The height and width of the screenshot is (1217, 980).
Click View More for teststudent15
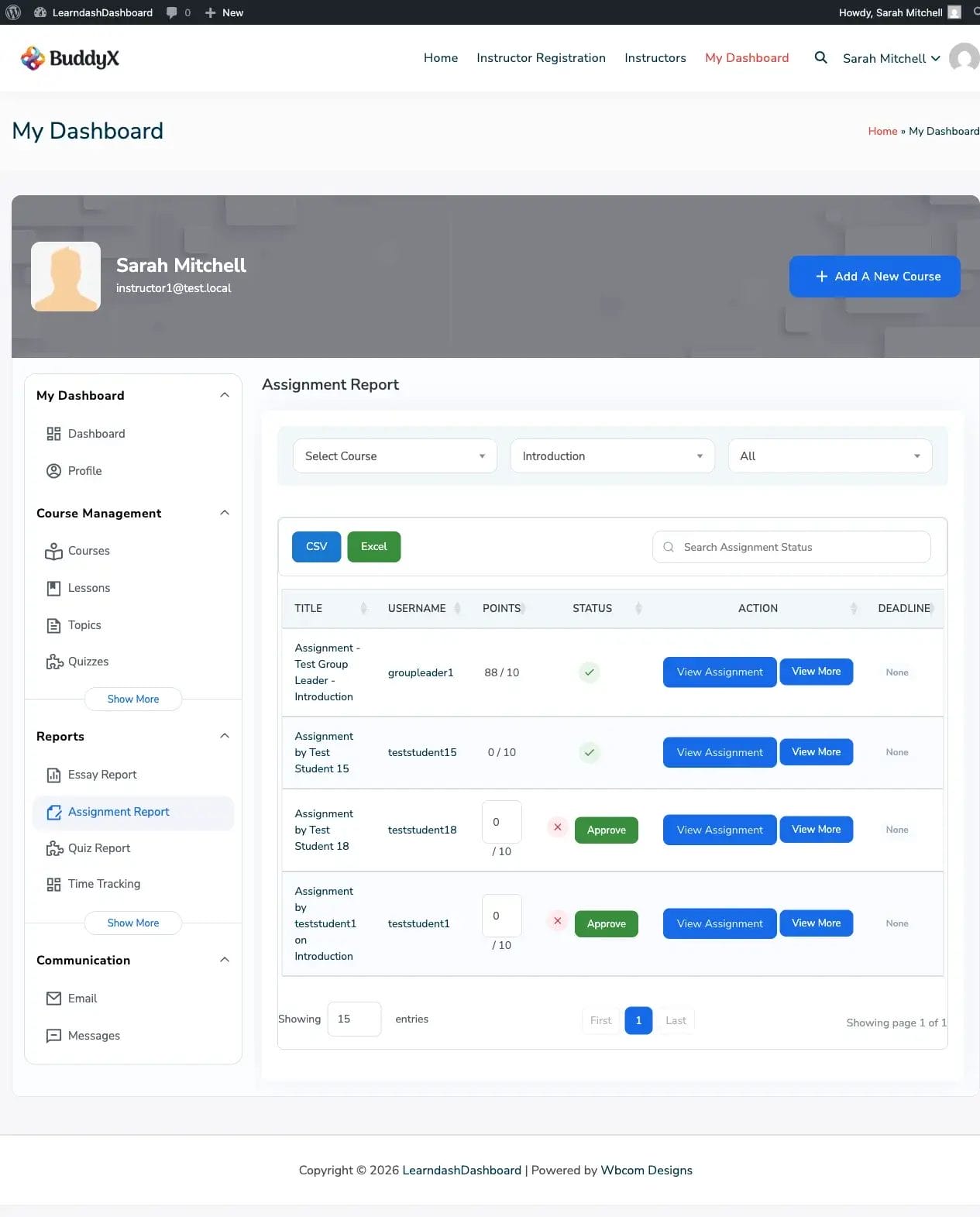click(817, 752)
